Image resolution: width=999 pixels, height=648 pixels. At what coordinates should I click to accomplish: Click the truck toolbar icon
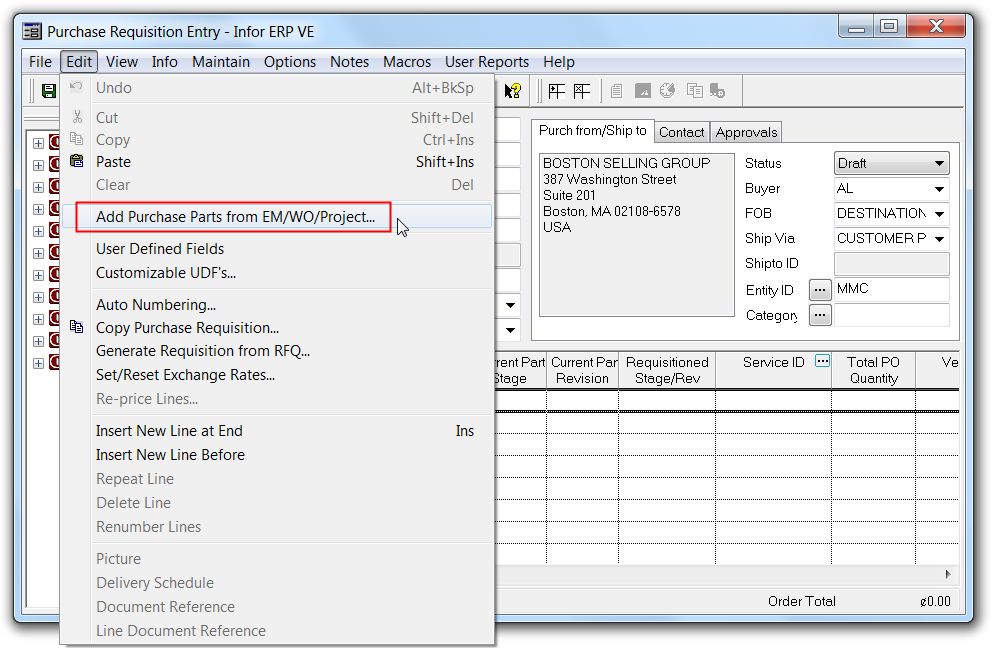click(x=717, y=91)
